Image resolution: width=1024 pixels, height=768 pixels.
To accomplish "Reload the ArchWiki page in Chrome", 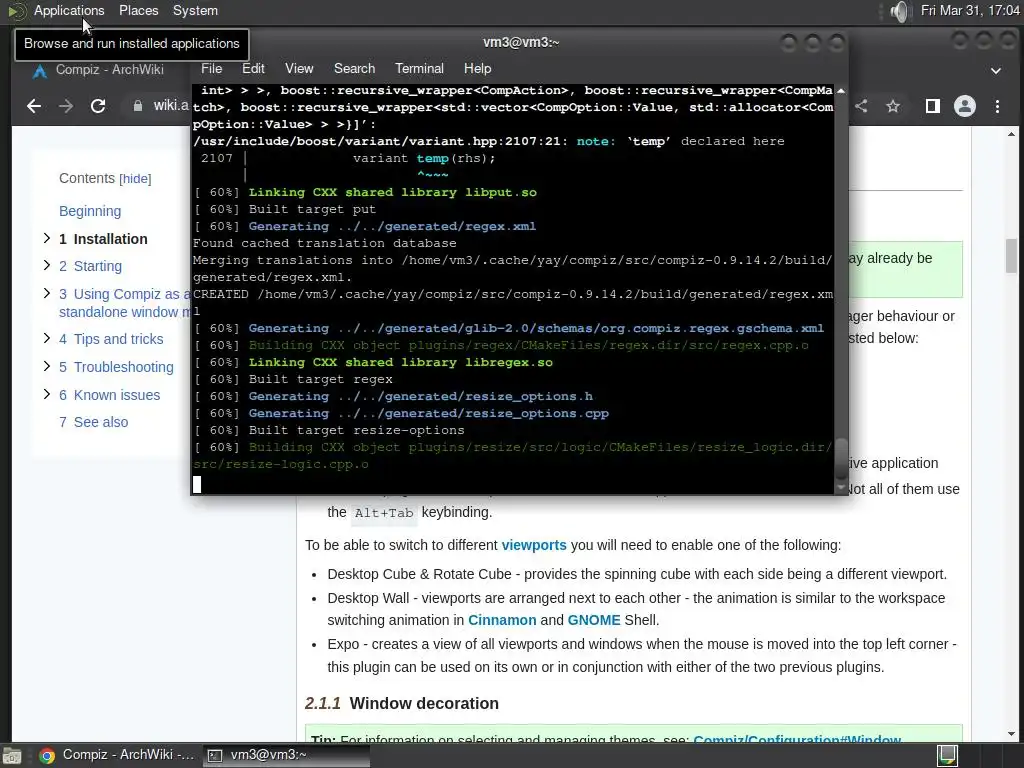I will (x=98, y=106).
